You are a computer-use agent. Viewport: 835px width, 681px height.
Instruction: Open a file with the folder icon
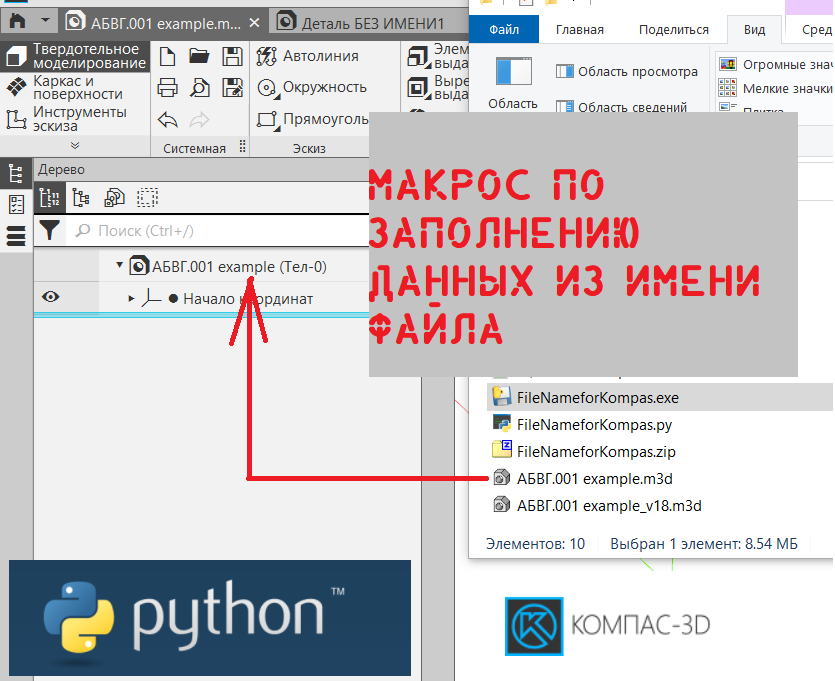click(200, 56)
